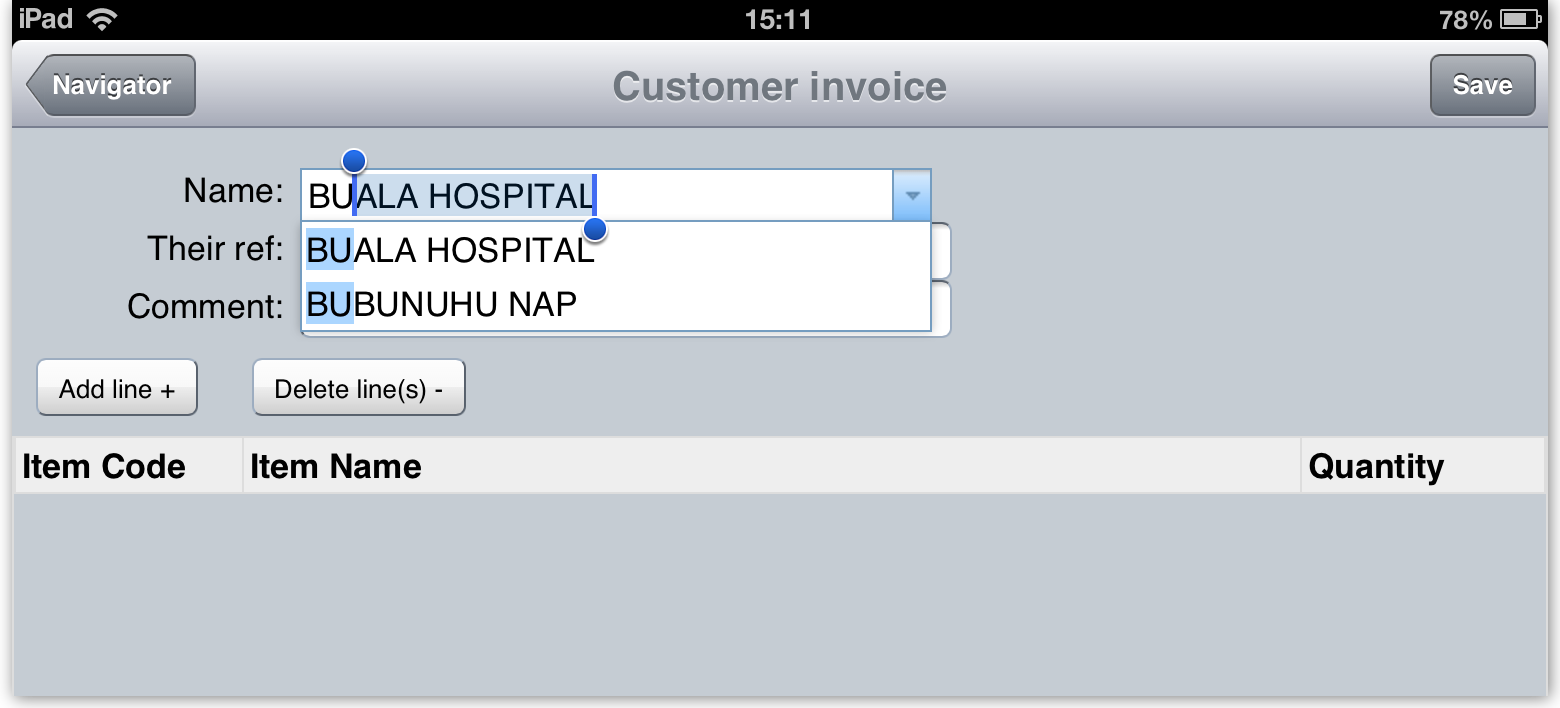Viewport: 1560px width, 708px height.
Task: Choose BUALA HOSPITAL from the suggestion list
Action: [x=450, y=250]
